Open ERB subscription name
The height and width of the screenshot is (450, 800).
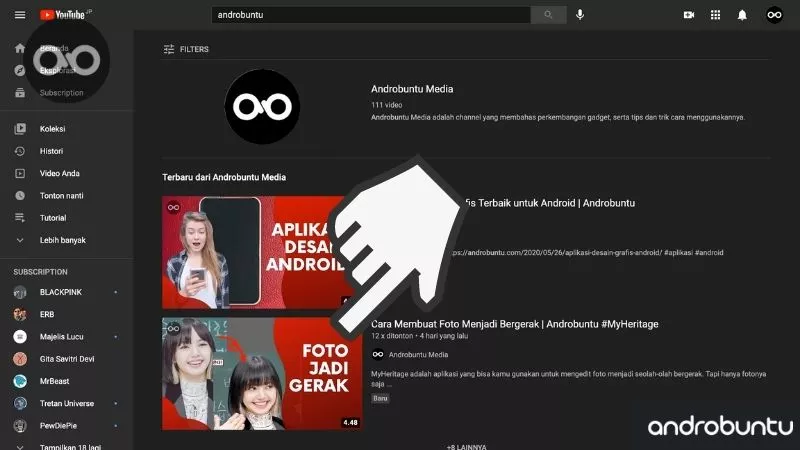pos(47,314)
